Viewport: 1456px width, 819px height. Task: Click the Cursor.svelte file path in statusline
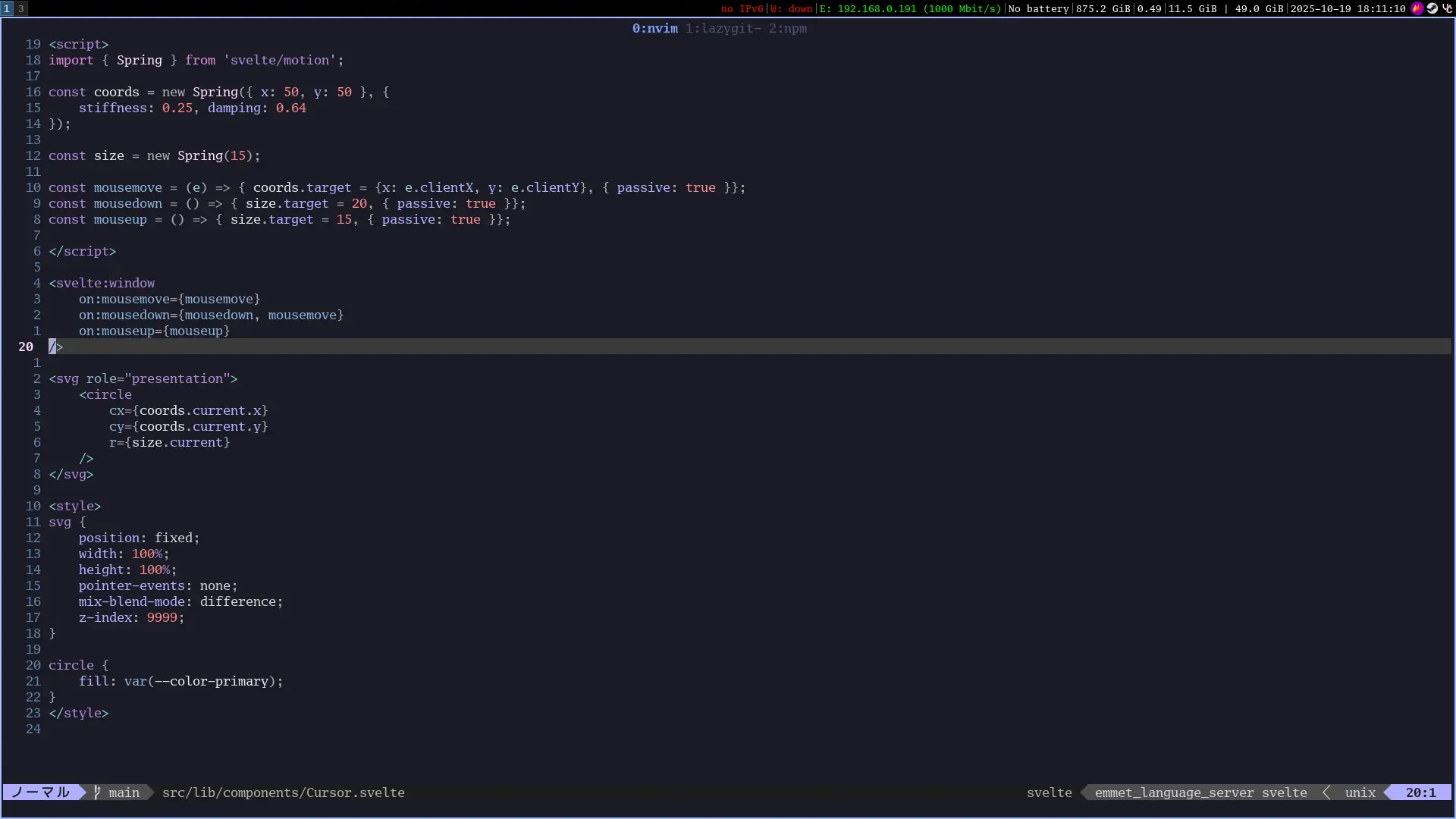283,792
